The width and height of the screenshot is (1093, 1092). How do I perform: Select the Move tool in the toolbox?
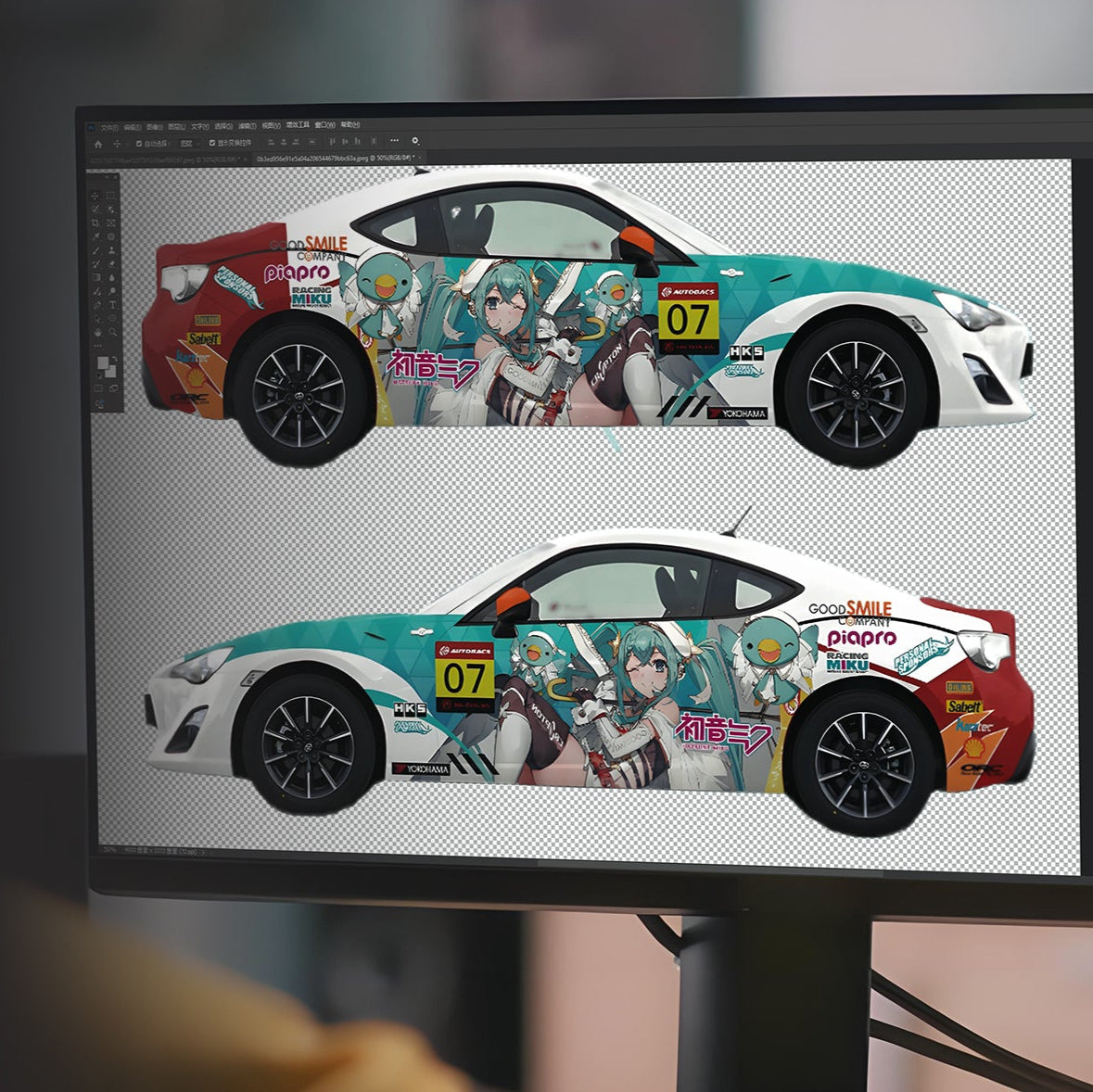point(95,196)
